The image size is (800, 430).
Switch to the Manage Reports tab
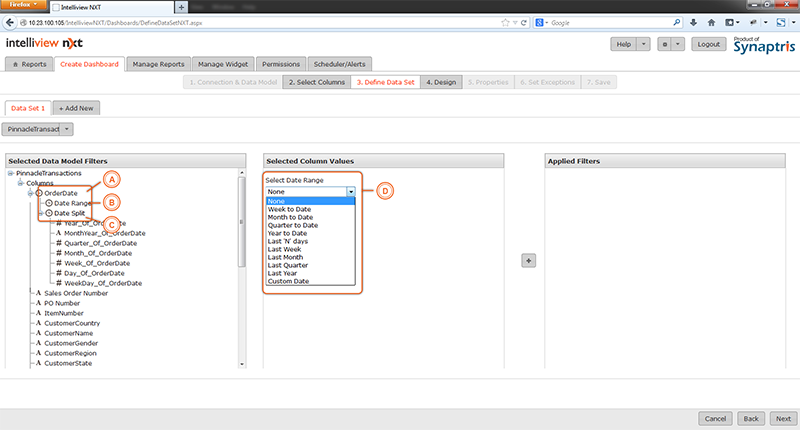click(158, 64)
